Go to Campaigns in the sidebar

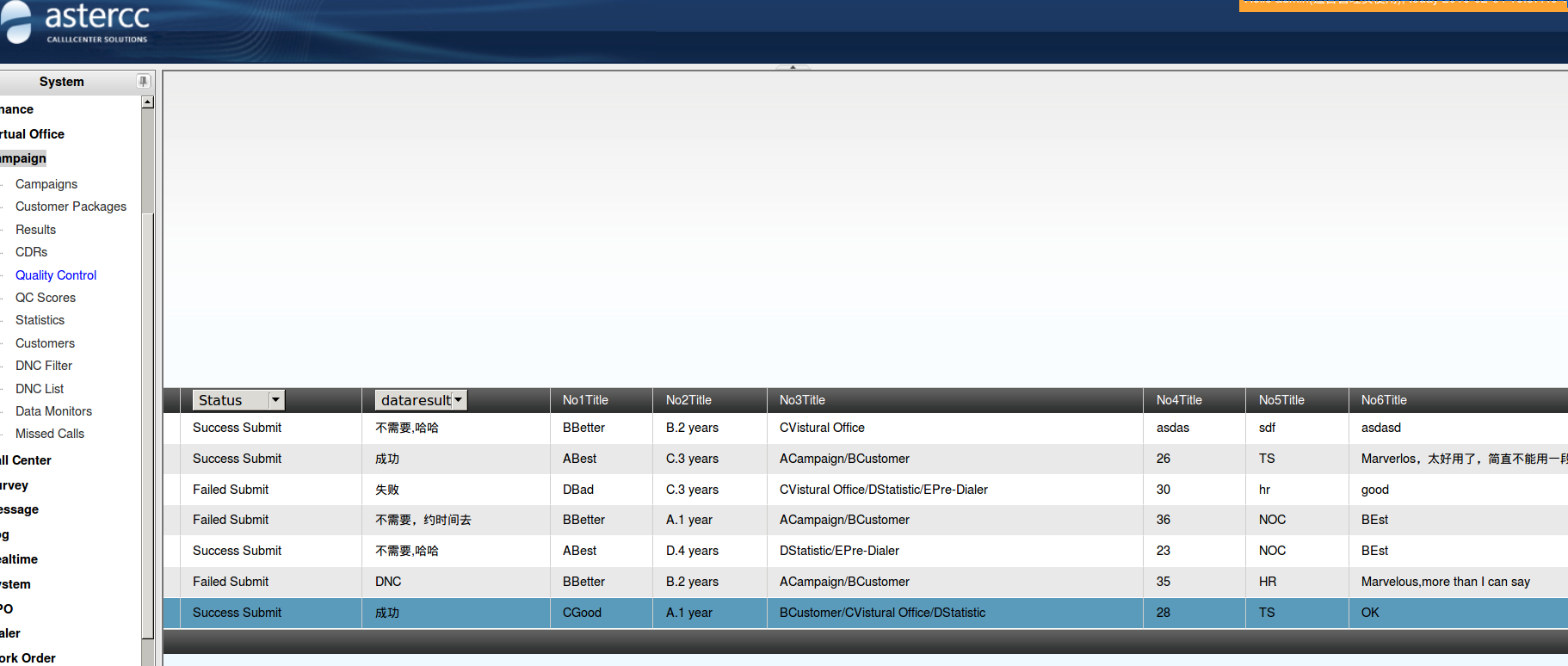click(46, 184)
